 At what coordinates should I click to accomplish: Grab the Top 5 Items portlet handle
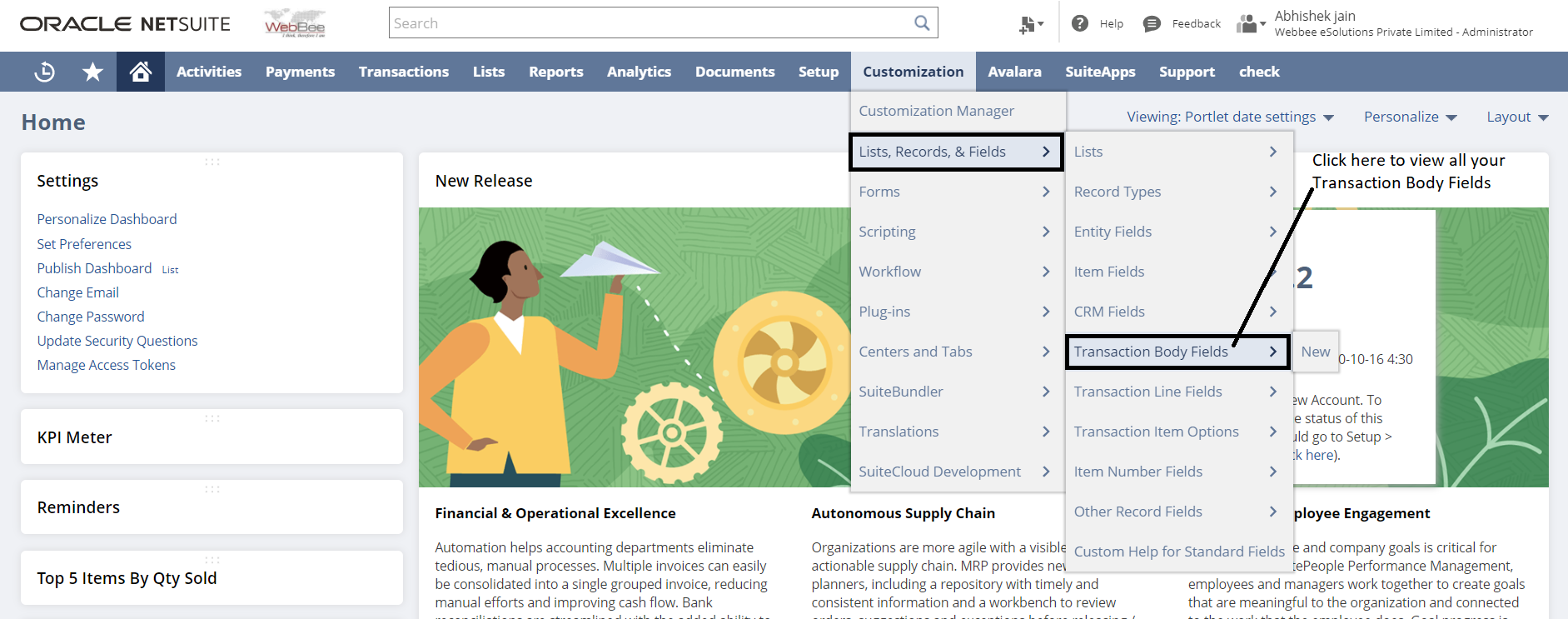(x=212, y=560)
